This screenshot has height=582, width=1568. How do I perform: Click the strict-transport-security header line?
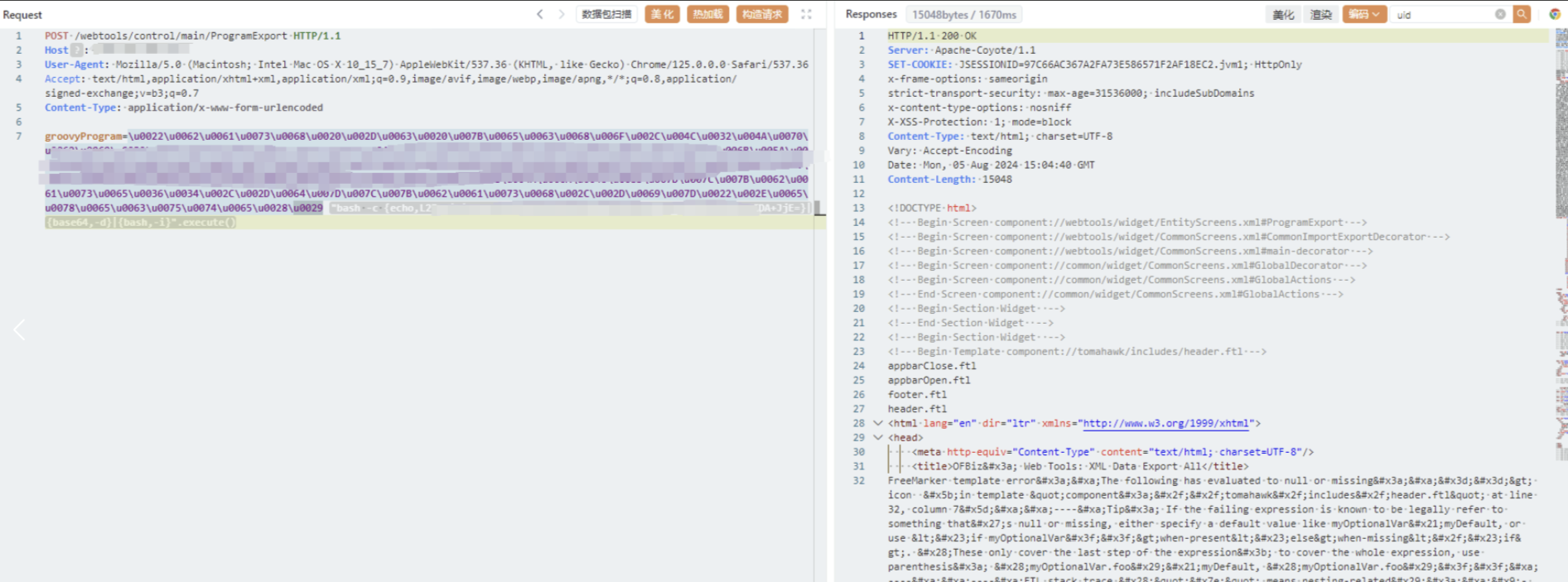click(x=1071, y=93)
